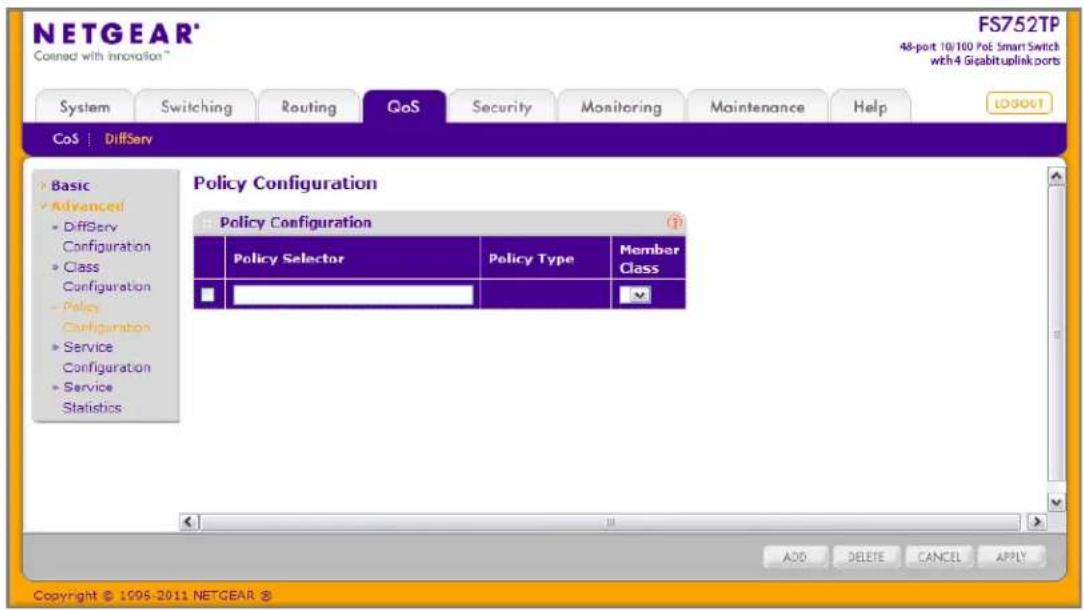Image resolution: width=1084 pixels, height=610 pixels.
Task: Click the vertical scrollbar down arrow
Action: [1056, 502]
